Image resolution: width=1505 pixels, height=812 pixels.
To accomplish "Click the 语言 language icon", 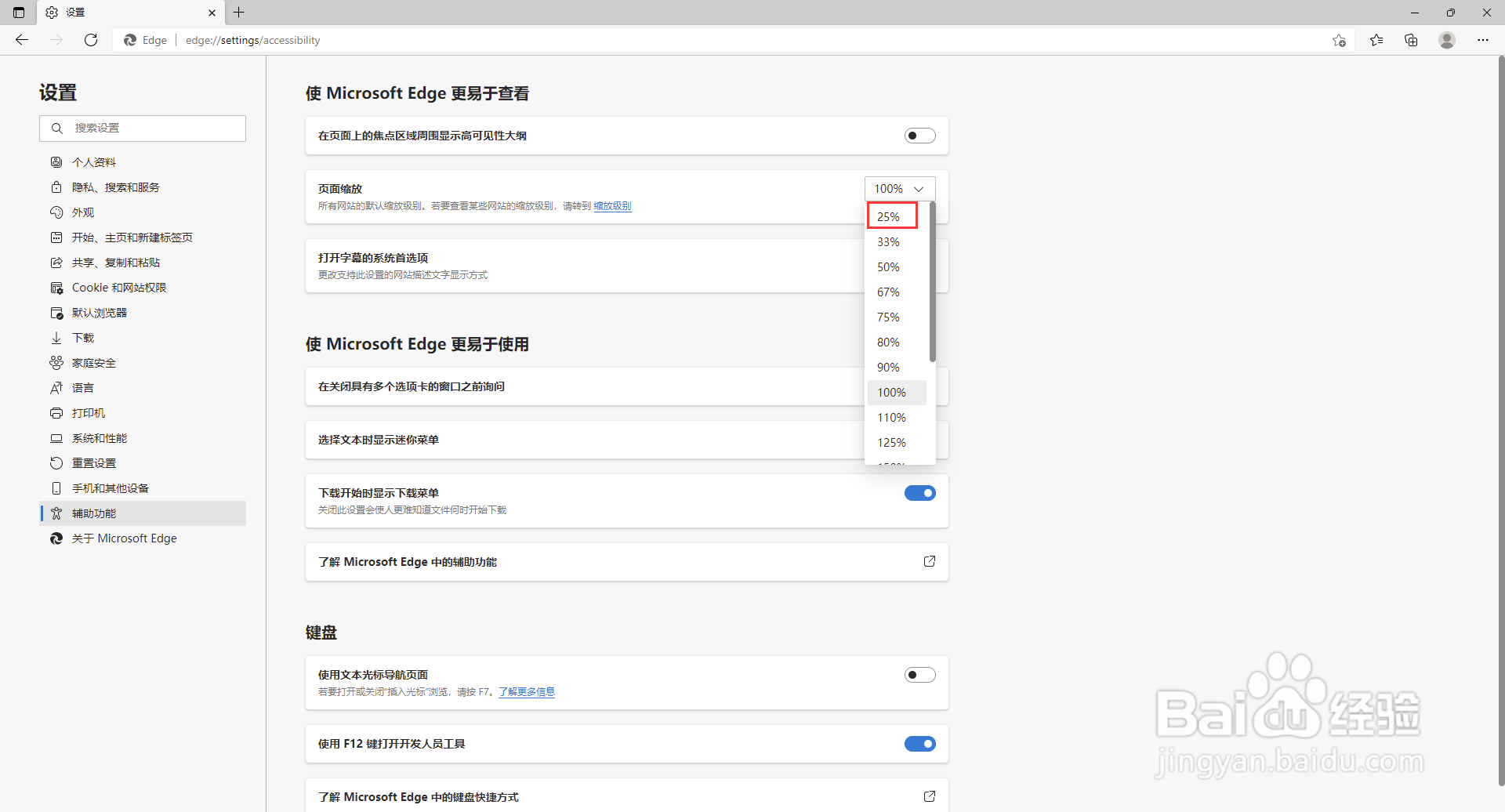I will pyautogui.click(x=56, y=388).
